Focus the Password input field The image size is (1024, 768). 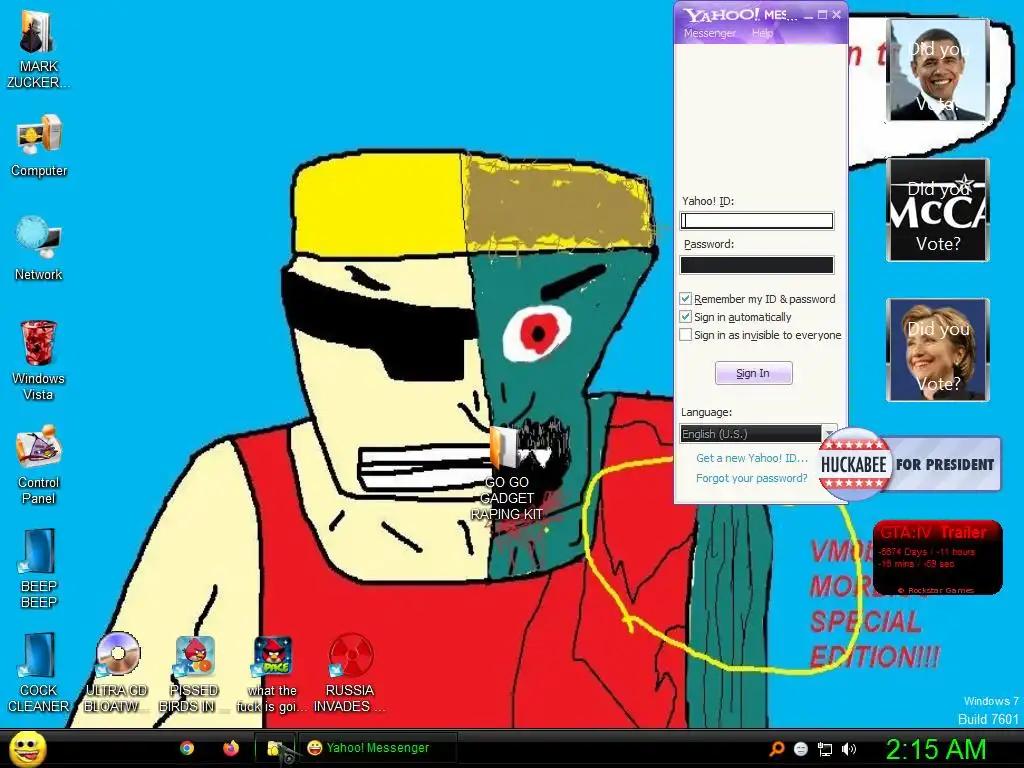tap(757, 264)
